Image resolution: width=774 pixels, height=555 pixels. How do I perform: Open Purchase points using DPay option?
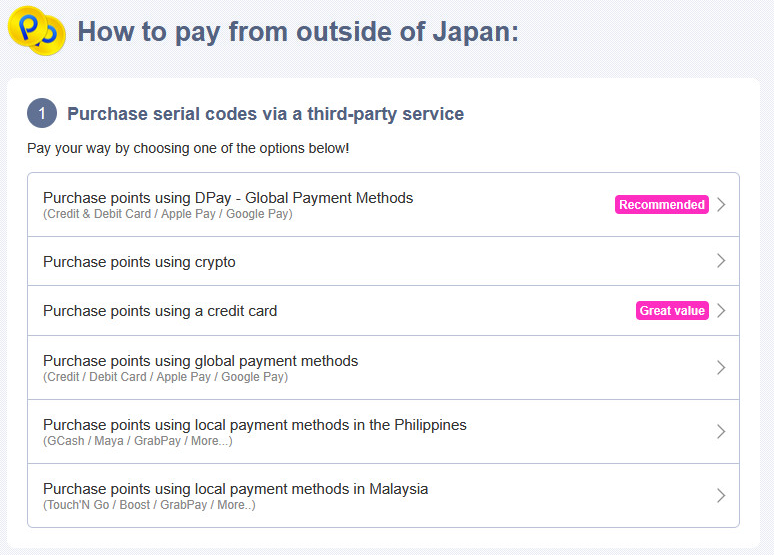(x=228, y=198)
